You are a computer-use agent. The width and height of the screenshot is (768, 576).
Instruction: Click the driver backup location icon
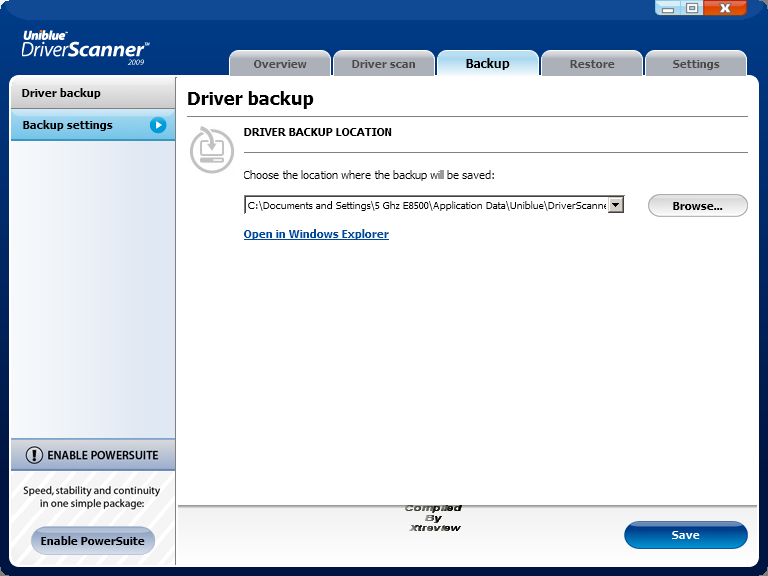tap(211, 149)
